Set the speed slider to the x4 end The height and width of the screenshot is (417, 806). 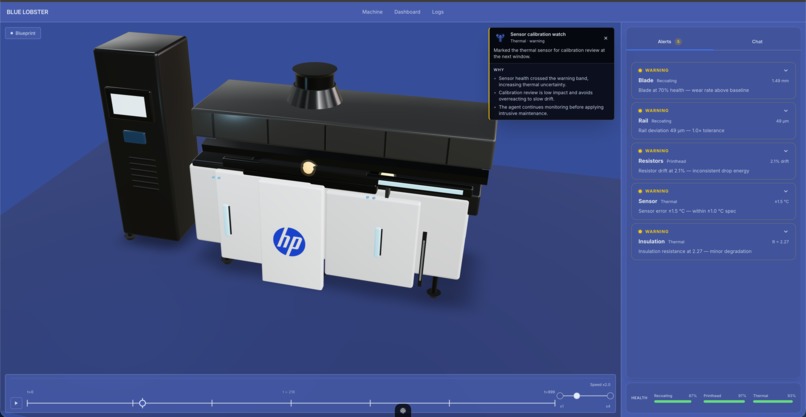pos(610,396)
